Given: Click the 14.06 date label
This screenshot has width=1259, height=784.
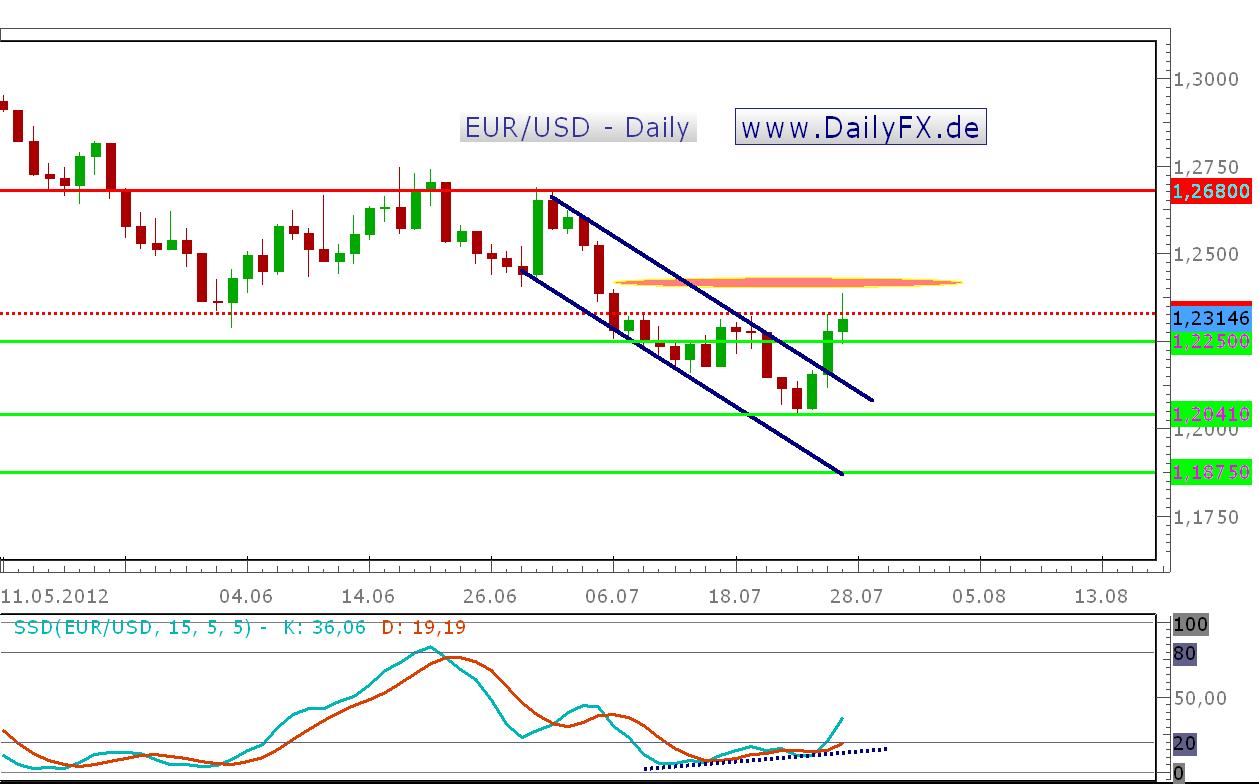Looking at the screenshot, I should (x=368, y=596).
